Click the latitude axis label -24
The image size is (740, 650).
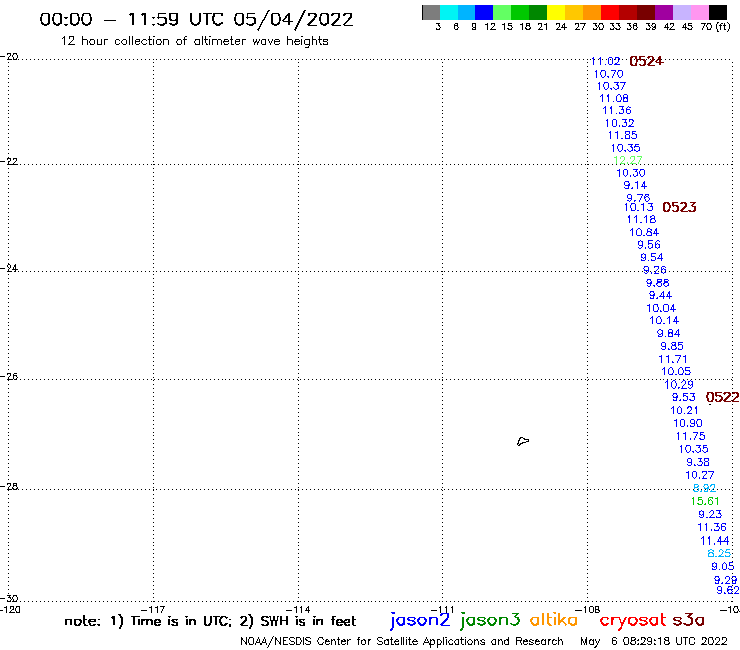click(9, 268)
